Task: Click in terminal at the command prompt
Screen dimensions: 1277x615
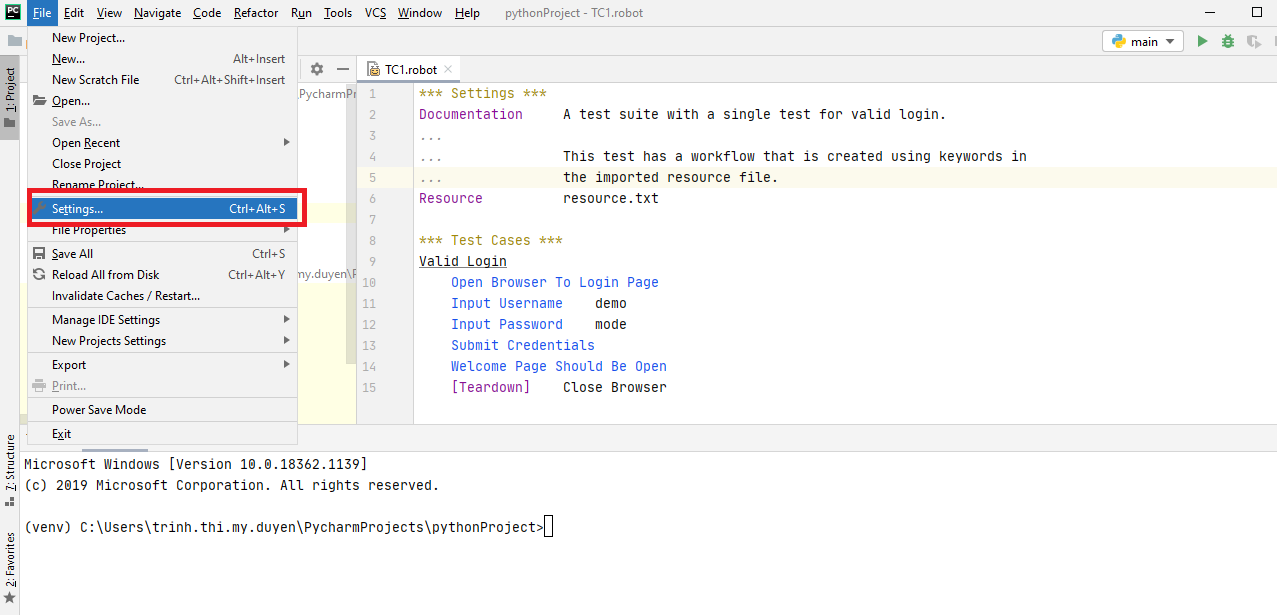Action: tap(548, 527)
